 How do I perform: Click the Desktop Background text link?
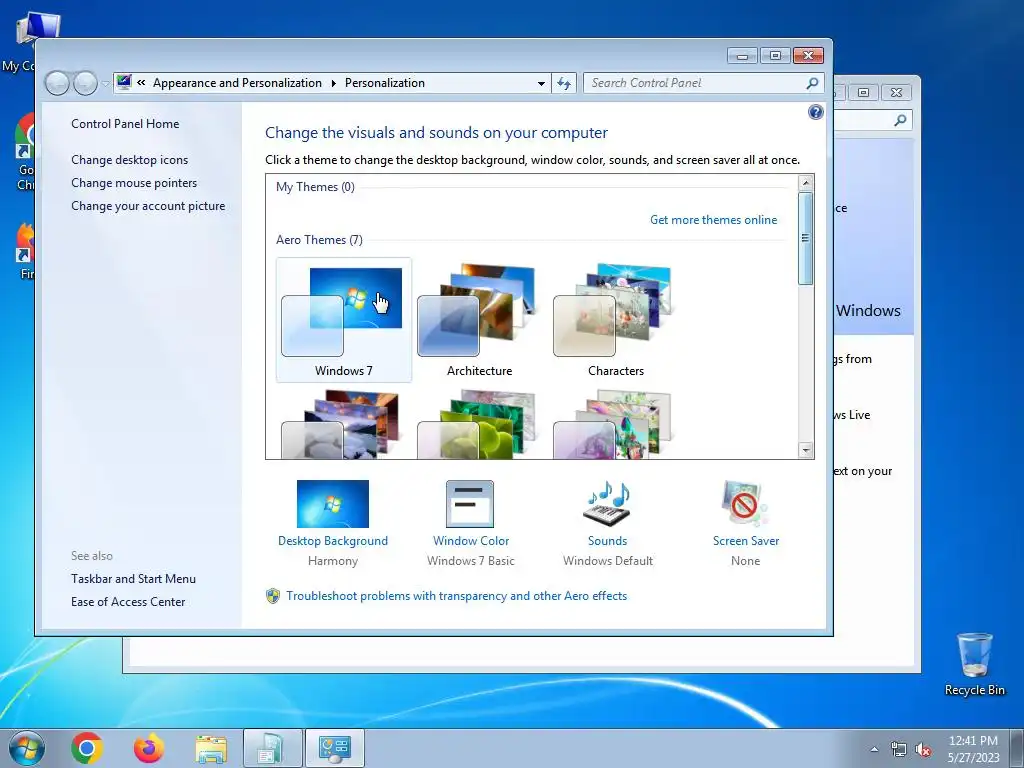pos(332,541)
